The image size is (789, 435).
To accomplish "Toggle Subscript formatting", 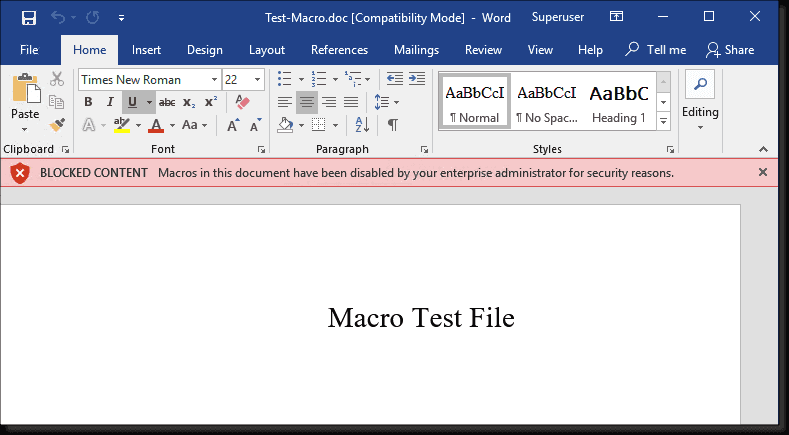I will (x=189, y=103).
